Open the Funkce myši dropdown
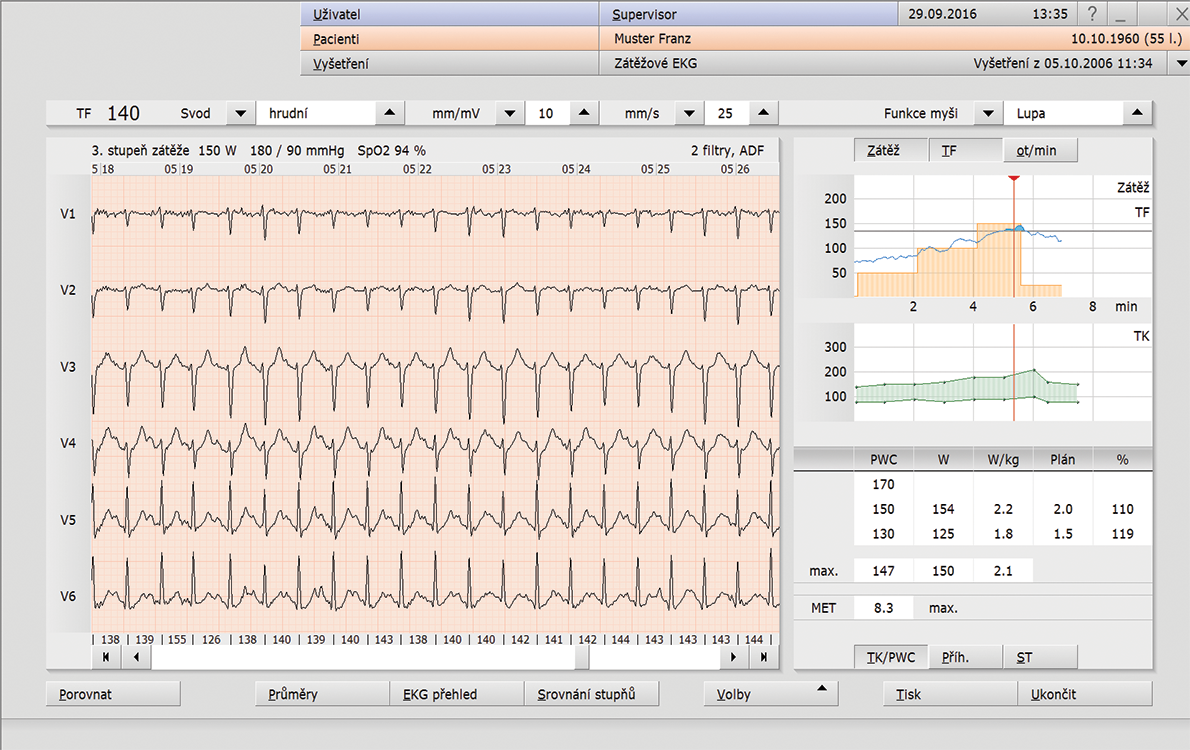1190x750 pixels. 988,113
